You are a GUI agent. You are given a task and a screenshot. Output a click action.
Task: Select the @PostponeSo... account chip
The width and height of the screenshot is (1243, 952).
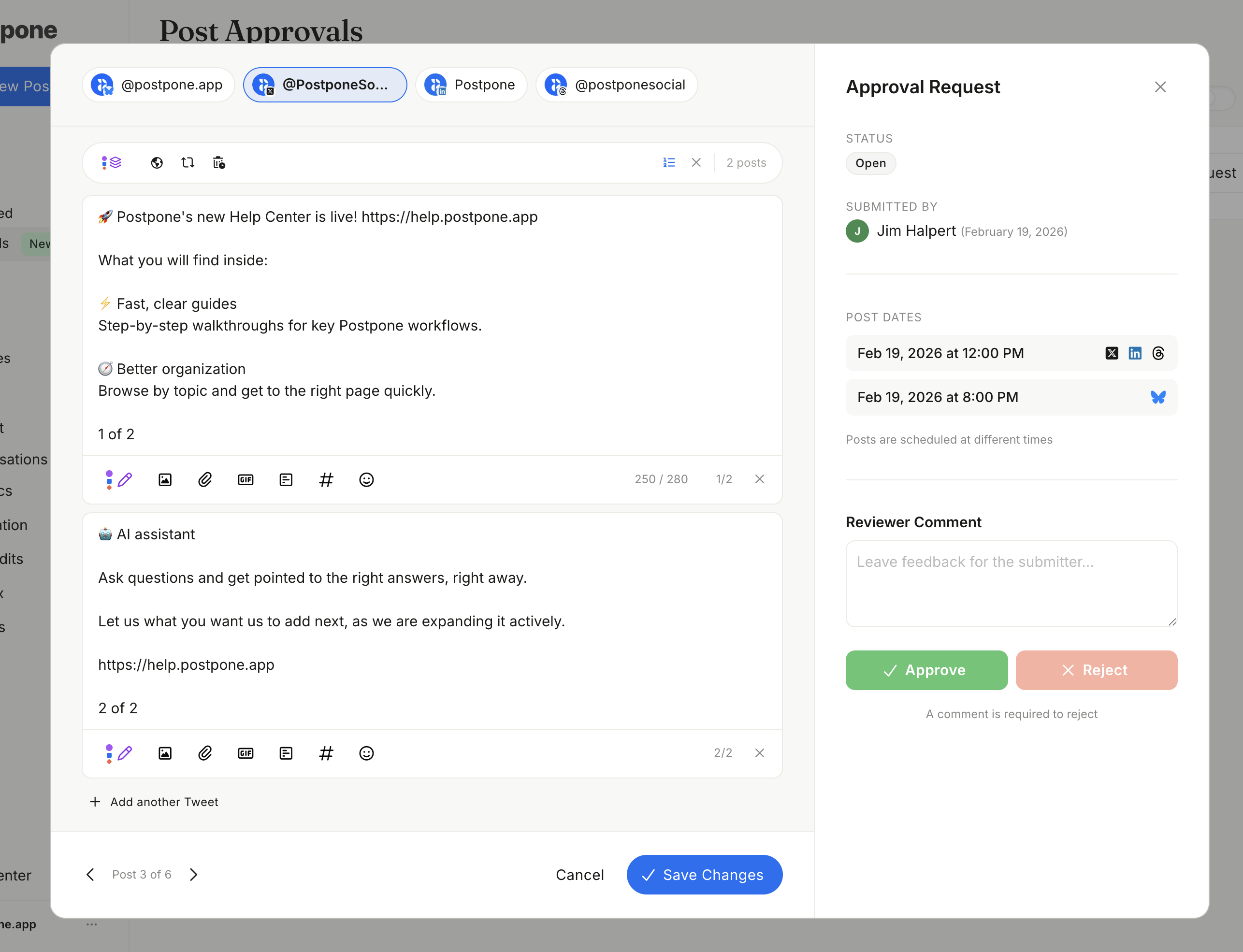point(325,85)
